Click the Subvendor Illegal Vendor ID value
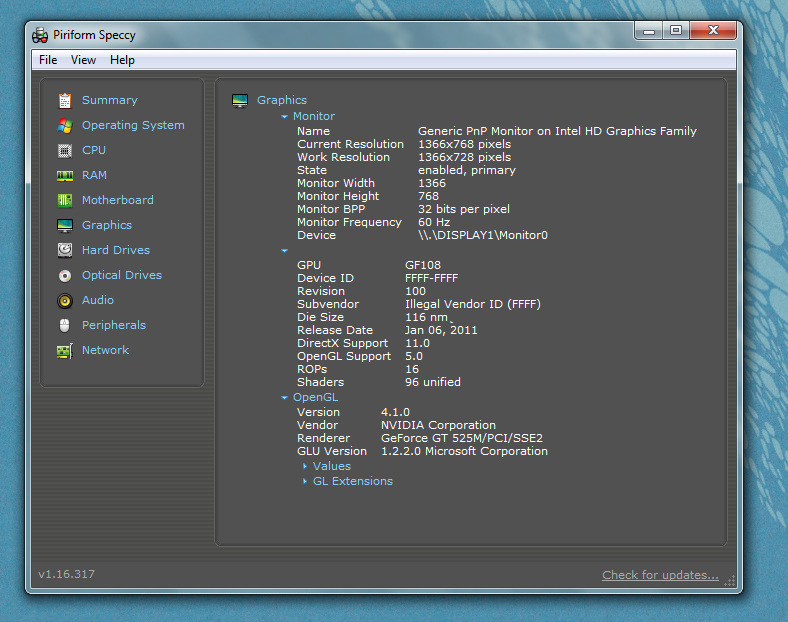The image size is (788, 622). click(x=473, y=304)
